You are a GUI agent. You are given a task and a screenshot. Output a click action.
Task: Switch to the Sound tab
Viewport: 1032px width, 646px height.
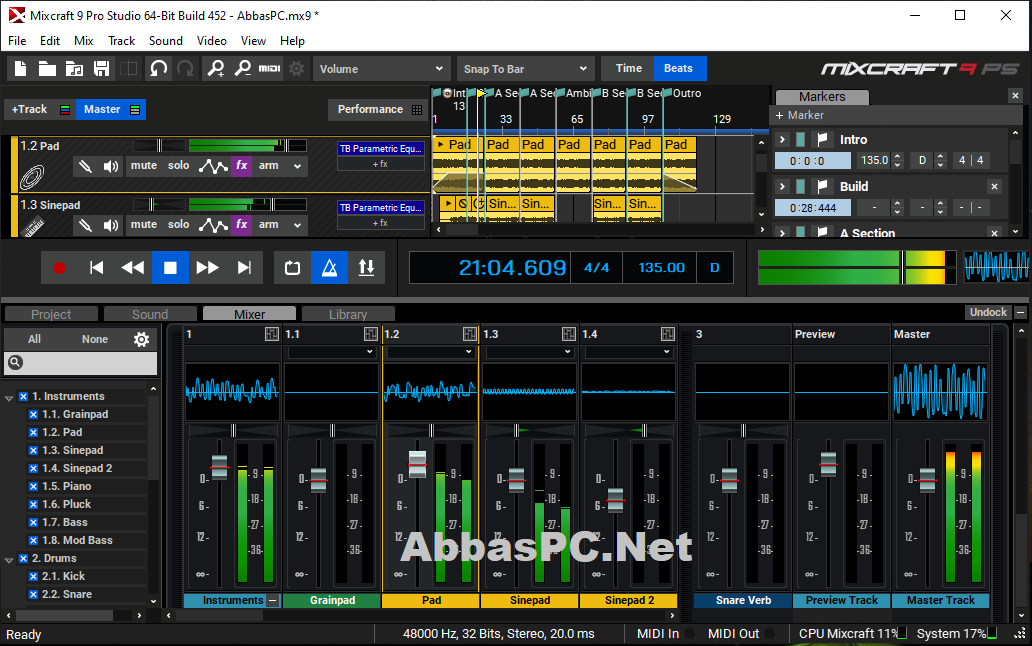[x=150, y=314]
